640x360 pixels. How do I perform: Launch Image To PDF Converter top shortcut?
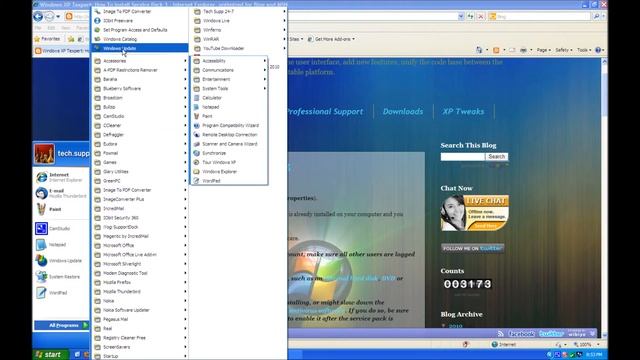click(140, 11)
